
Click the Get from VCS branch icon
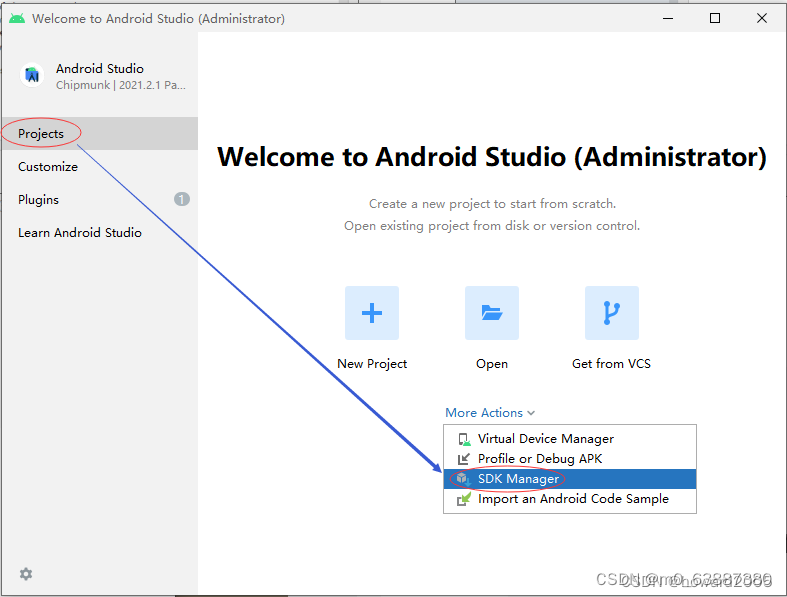(x=611, y=313)
